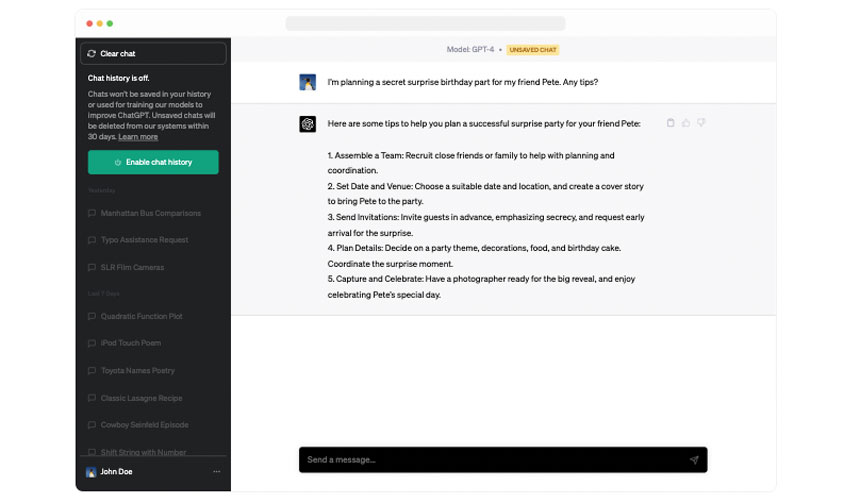Viewport: 860px width, 503px height.
Task: Open the Classic Lasagne Recipe chat
Action: pos(143,398)
